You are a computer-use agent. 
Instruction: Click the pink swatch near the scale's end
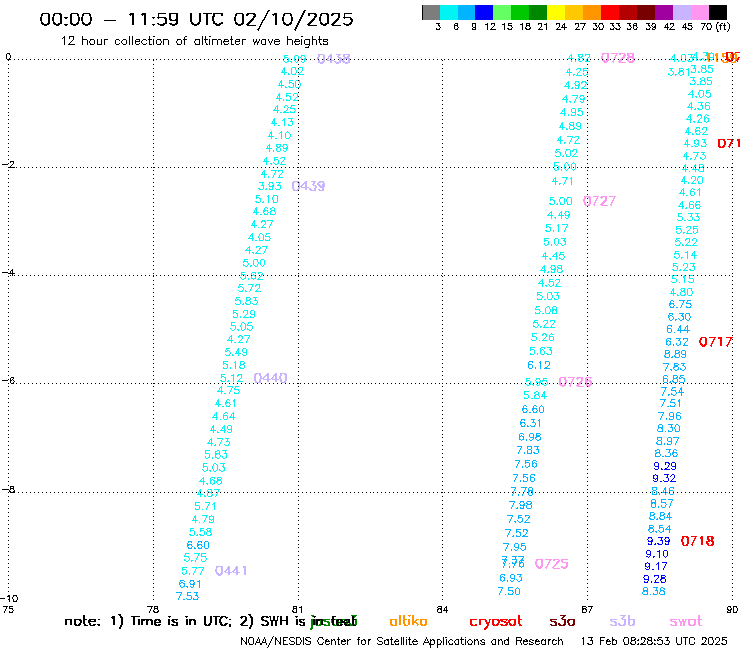click(700, 12)
